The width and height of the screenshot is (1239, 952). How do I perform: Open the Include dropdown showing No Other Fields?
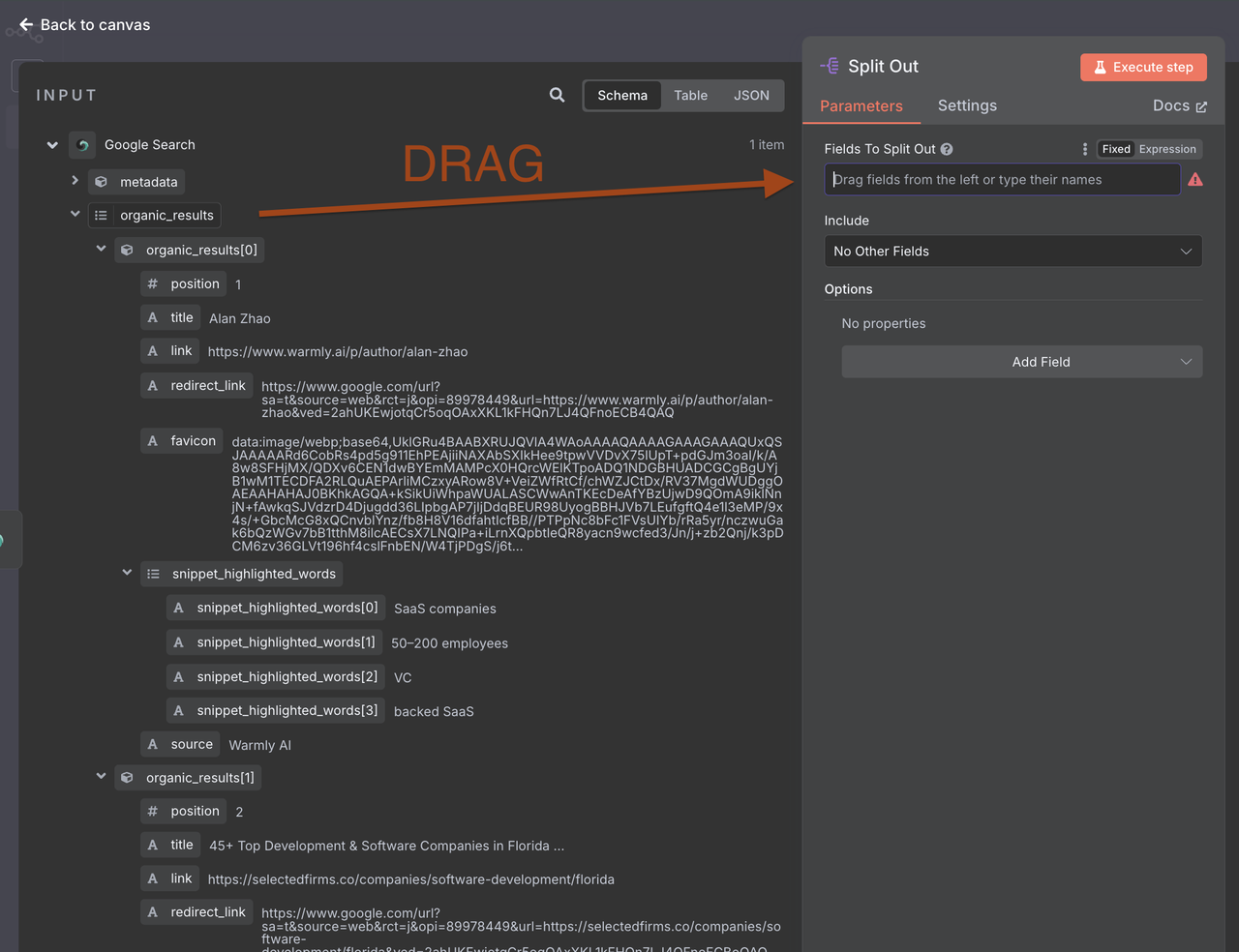(x=1012, y=252)
